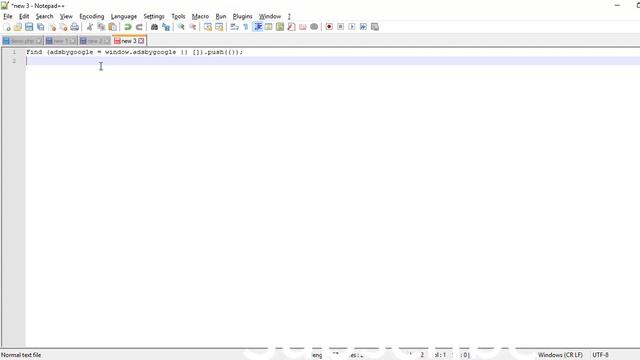This screenshot has height=360, width=640.
Task: Print the document with the Print icon
Action: pyautogui.click(x=75, y=27)
